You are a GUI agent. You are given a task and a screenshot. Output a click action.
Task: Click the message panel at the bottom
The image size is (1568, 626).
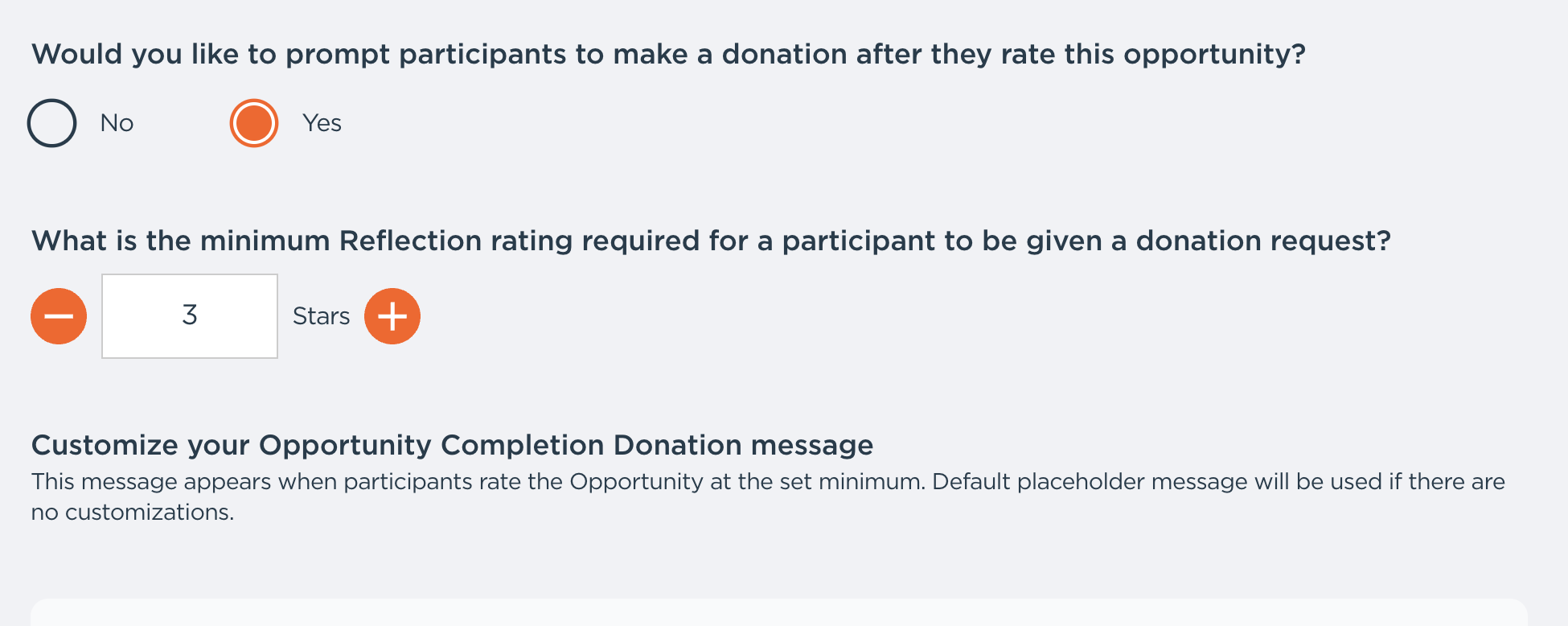point(778,612)
